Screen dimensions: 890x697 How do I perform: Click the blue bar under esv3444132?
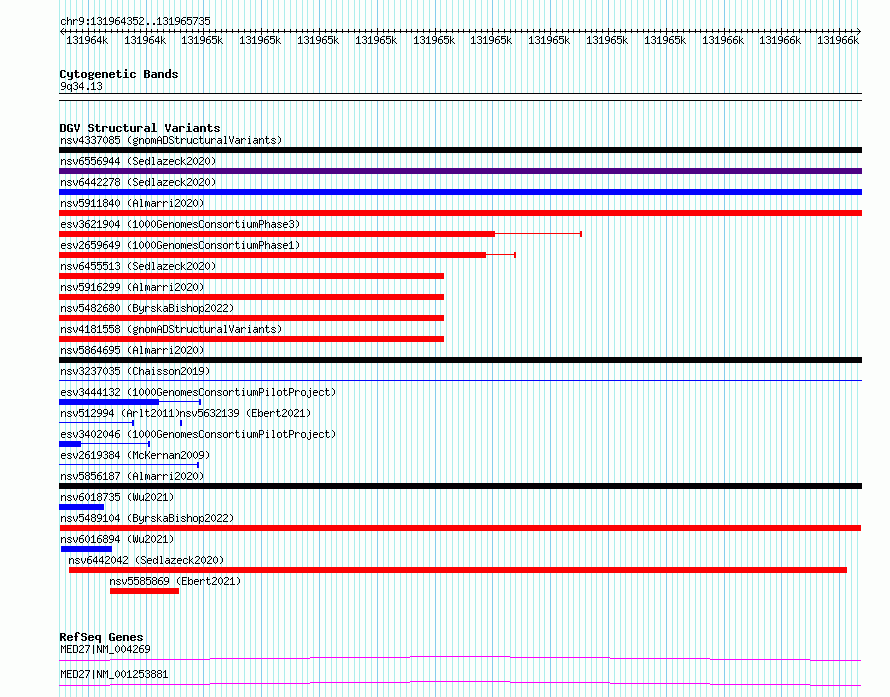coord(109,402)
